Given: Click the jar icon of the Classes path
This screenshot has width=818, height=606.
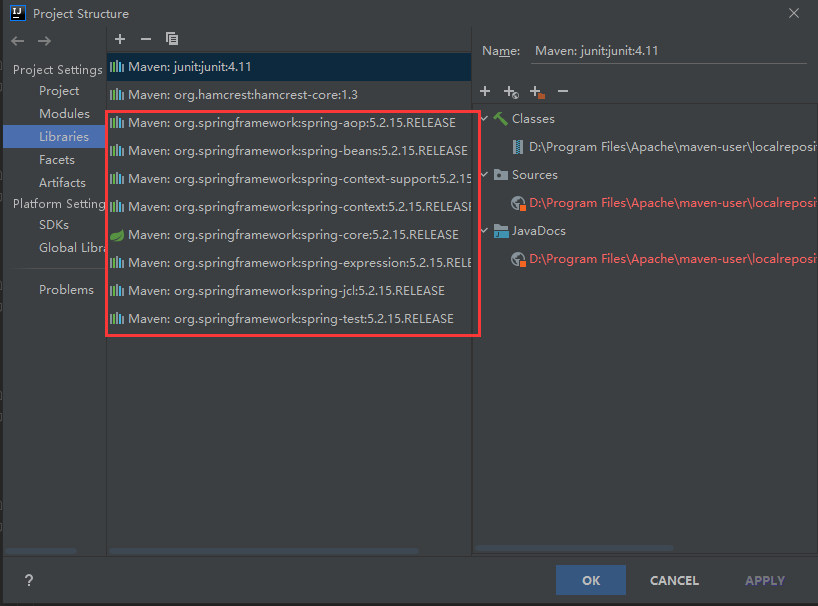Looking at the screenshot, I should pyautogui.click(x=518, y=147).
